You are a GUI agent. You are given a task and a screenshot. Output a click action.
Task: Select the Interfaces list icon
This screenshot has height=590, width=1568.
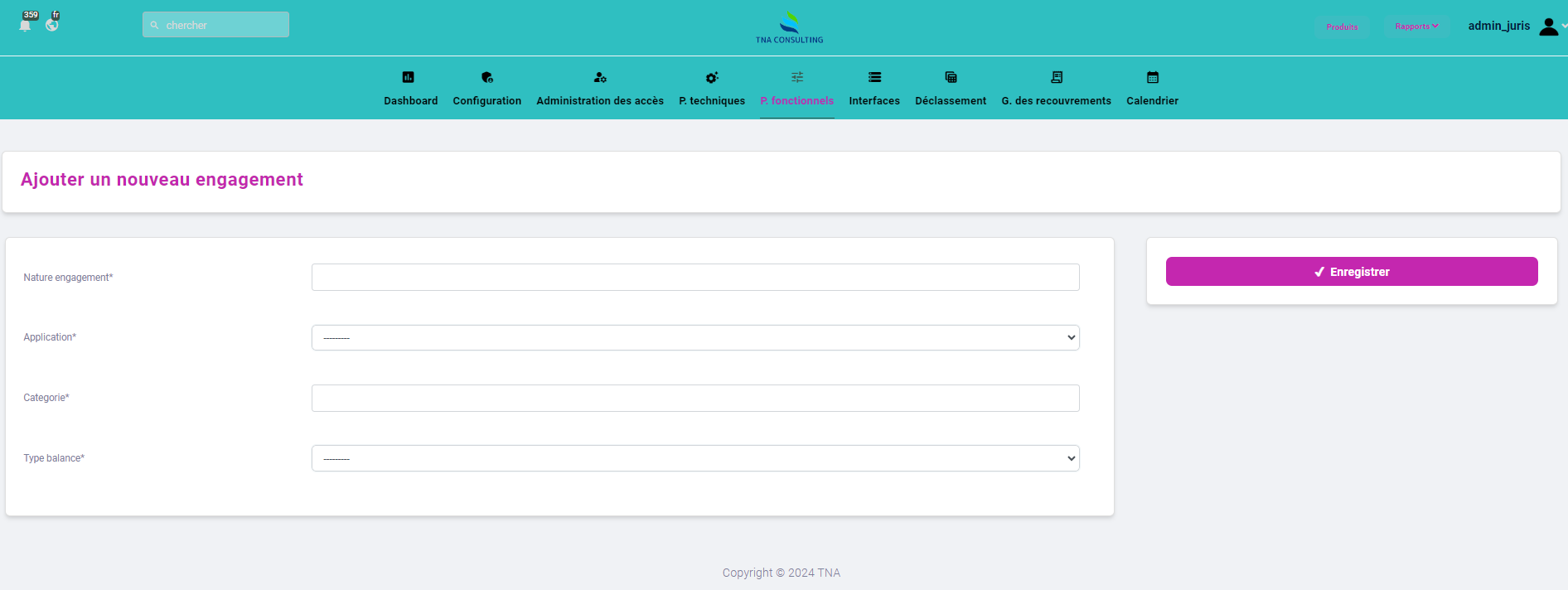tap(874, 77)
